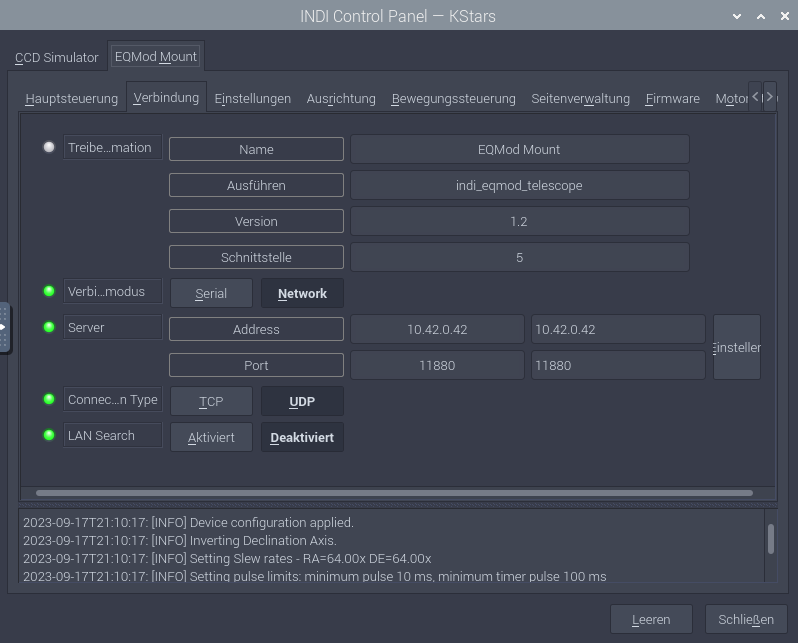Click the Device configuration applied log line
The width and height of the screenshot is (798, 643).
click(x=188, y=523)
